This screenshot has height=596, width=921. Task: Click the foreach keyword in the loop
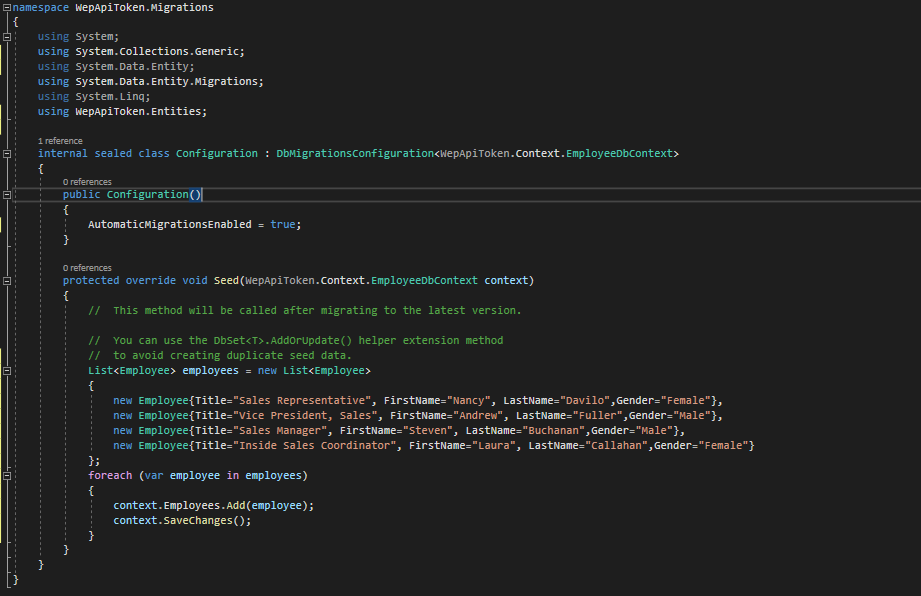coord(110,474)
